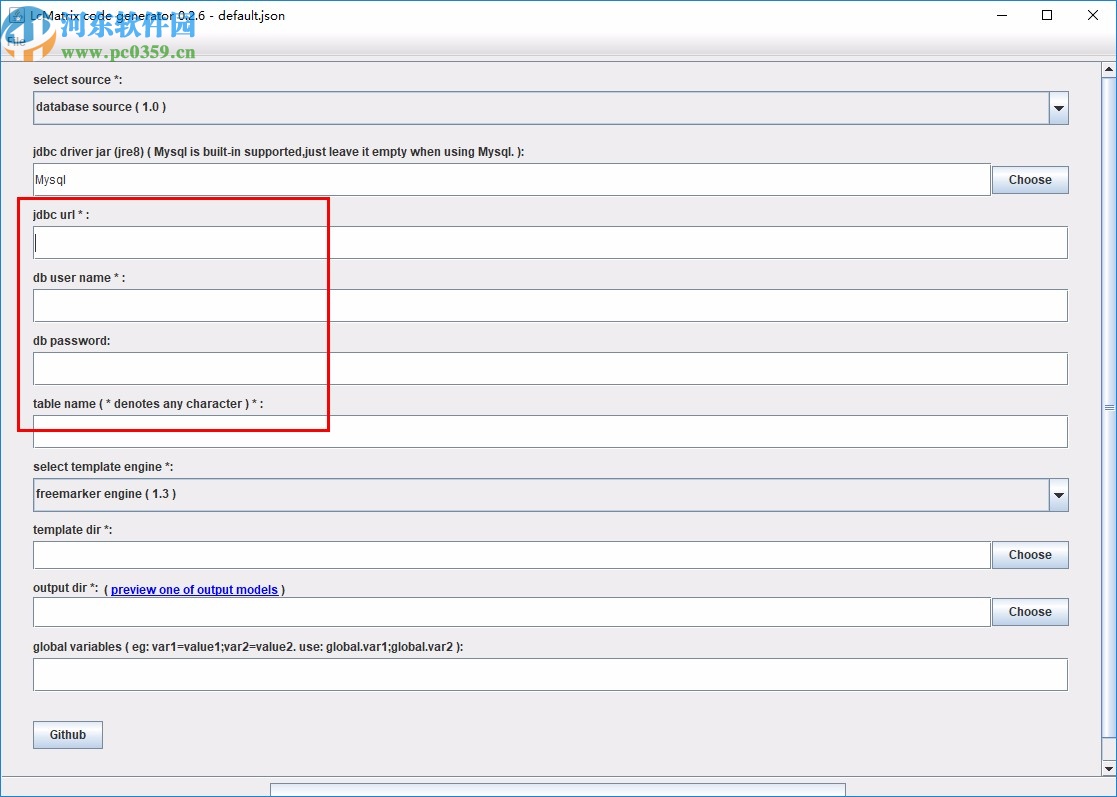Image resolution: width=1117 pixels, height=797 pixels.
Task: Open preview one of output models link
Action: coord(194,590)
